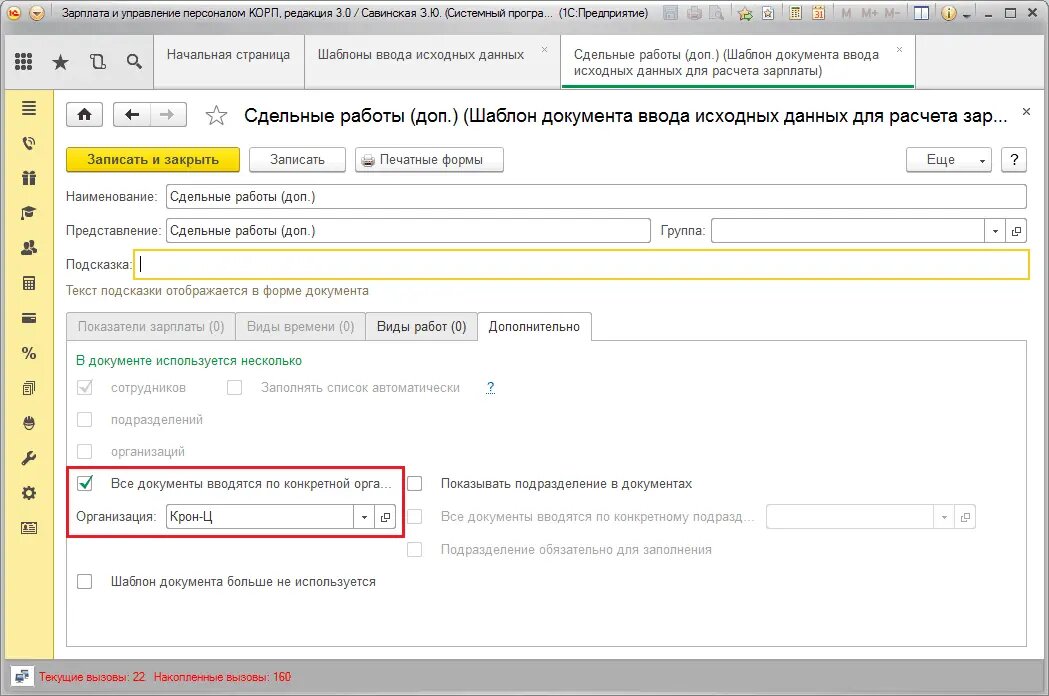This screenshot has width=1049, height=696.
Task: Enable 'Показывать подразделение в документах'
Action: [x=415, y=484]
